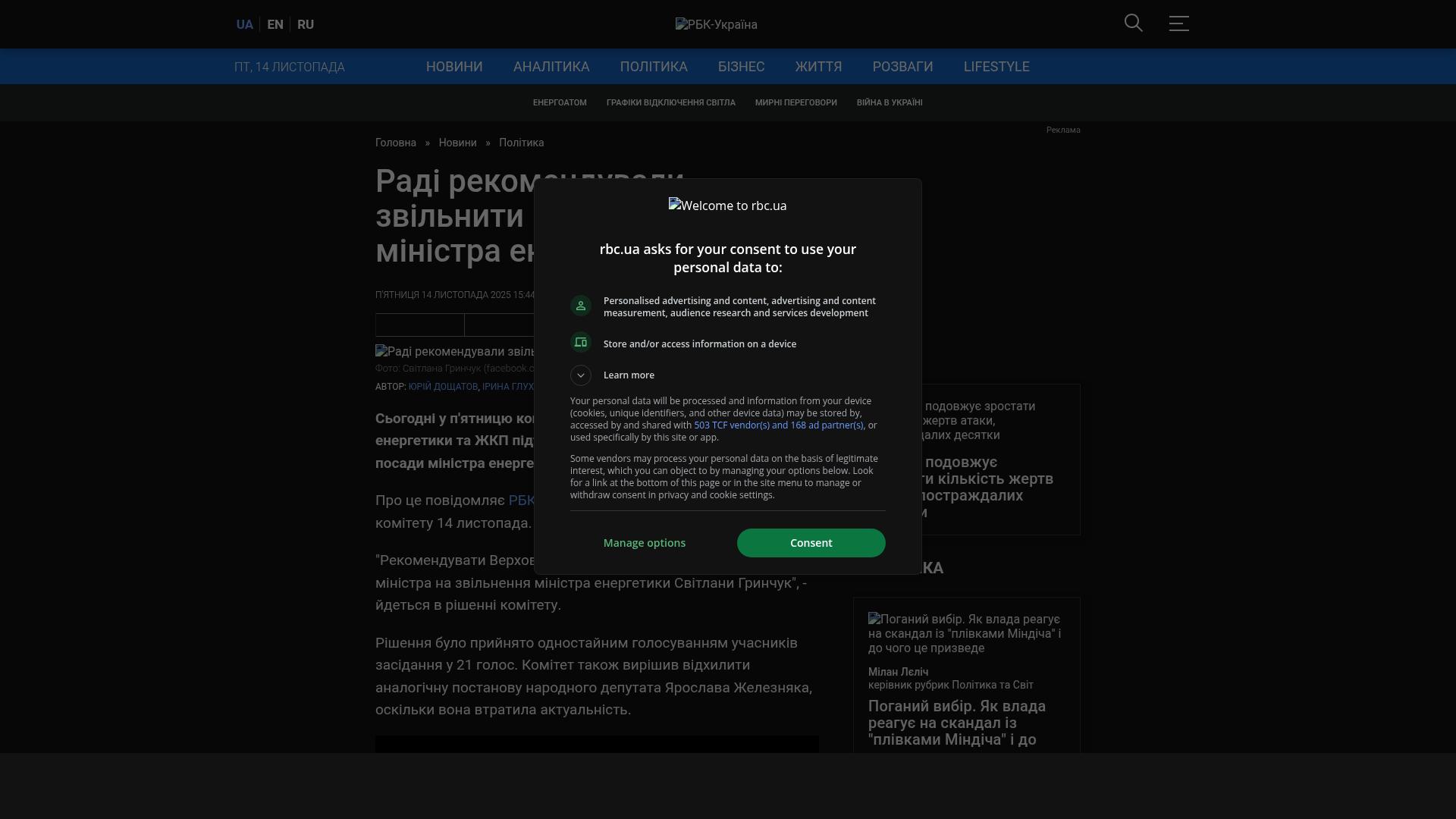Click Manage options button

(x=645, y=543)
